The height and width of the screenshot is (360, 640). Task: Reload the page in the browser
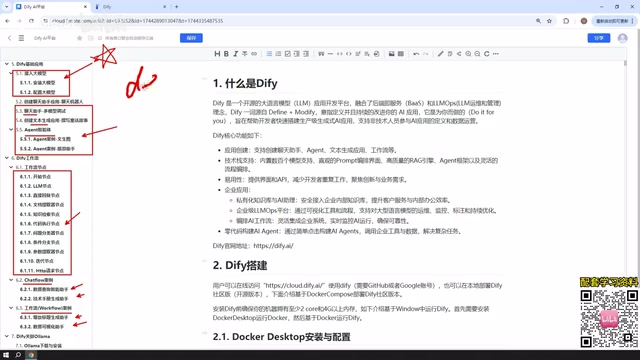31,21
